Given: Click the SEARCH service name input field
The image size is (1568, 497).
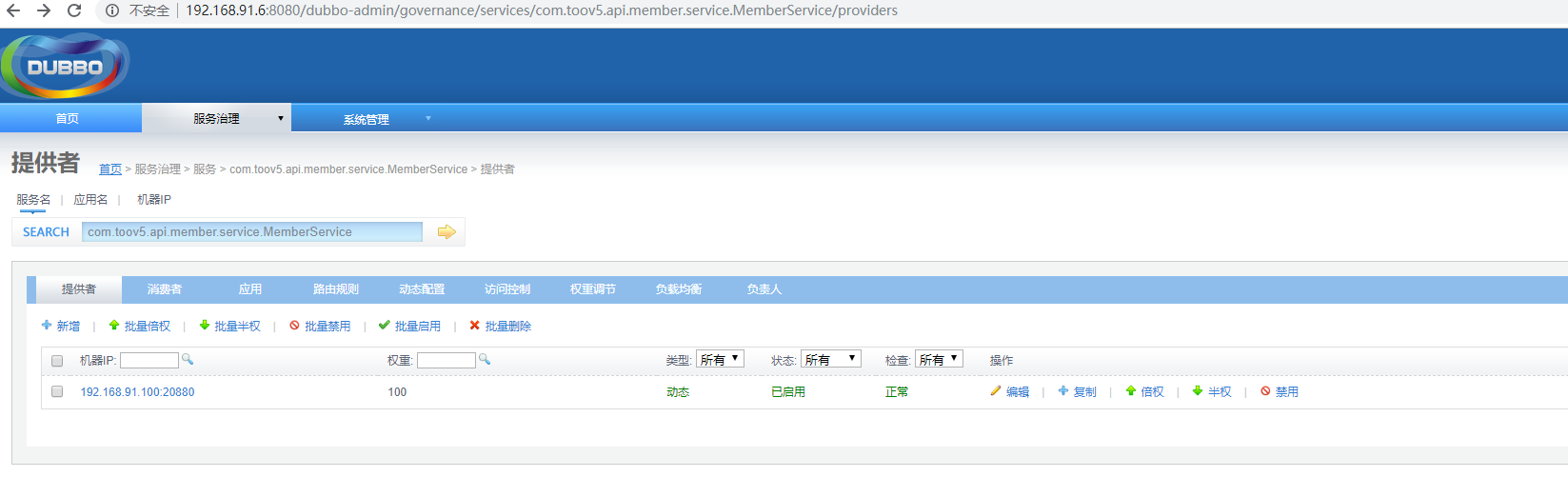Looking at the screenshot, I should 252,232.
